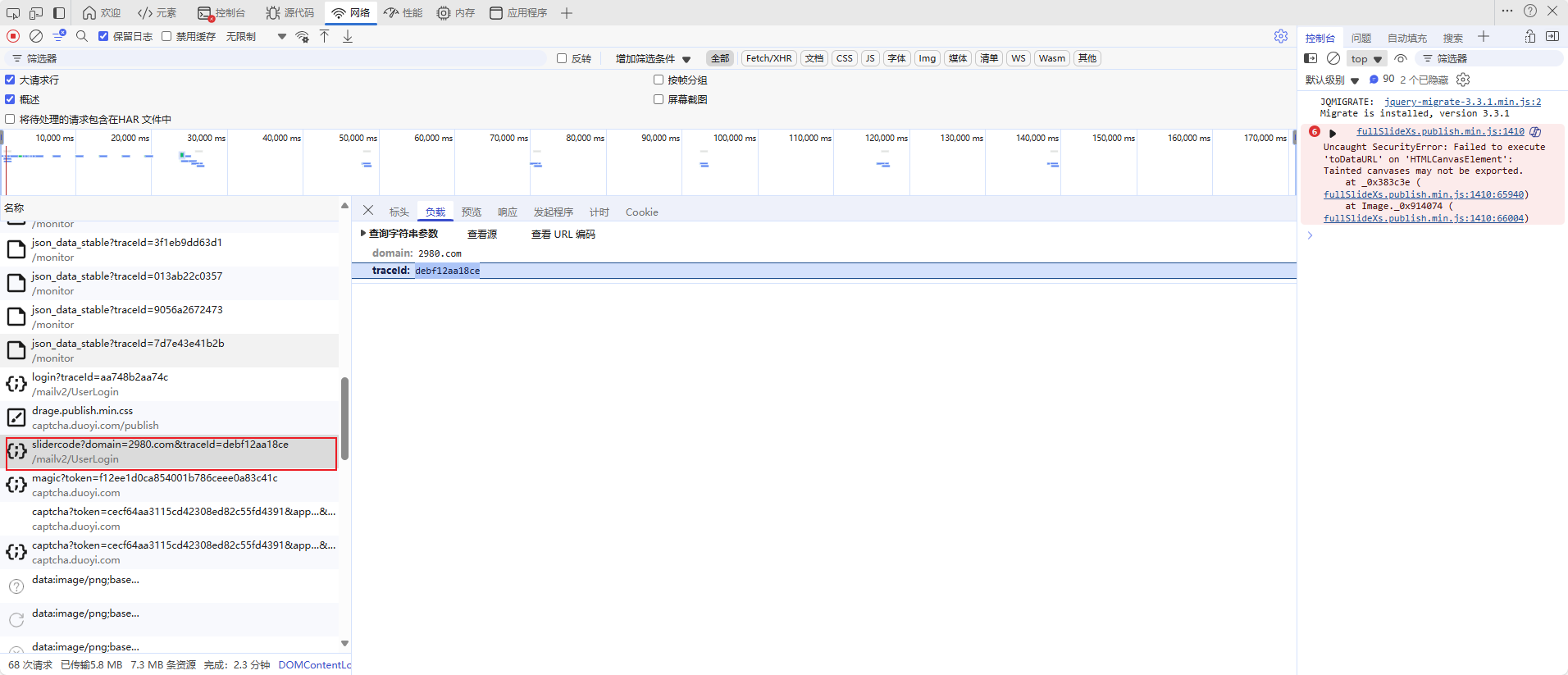
Task: Filter requests by Img type
Action: 928,58
